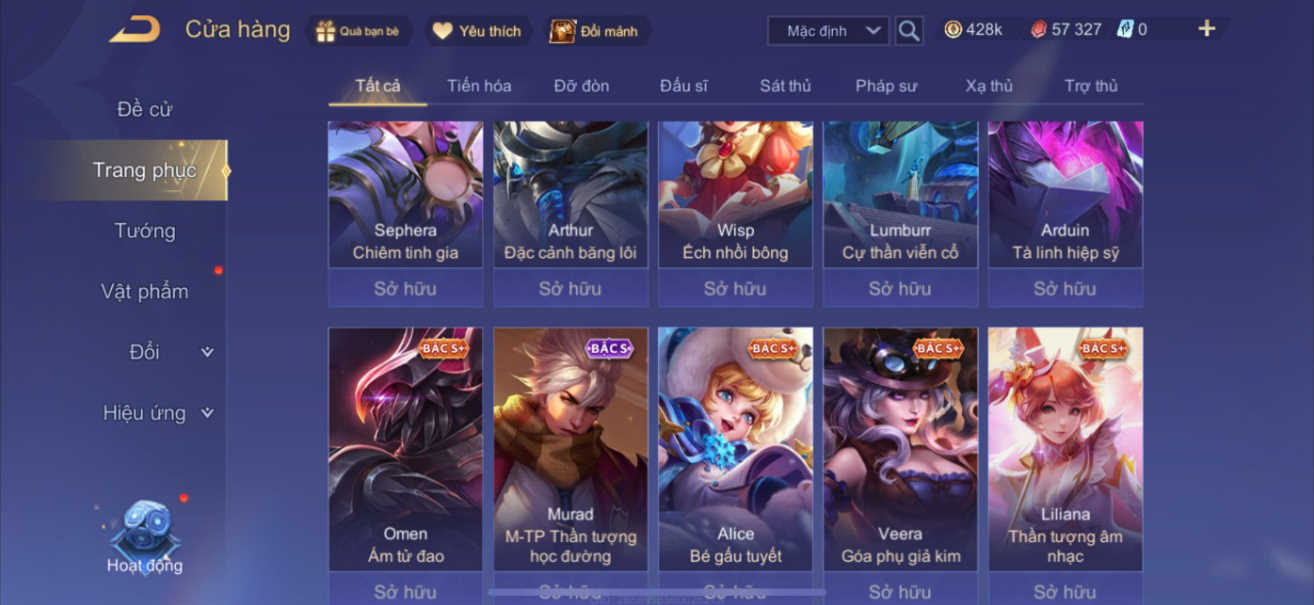Select Tướng in the left sidebar

(145, 231)
